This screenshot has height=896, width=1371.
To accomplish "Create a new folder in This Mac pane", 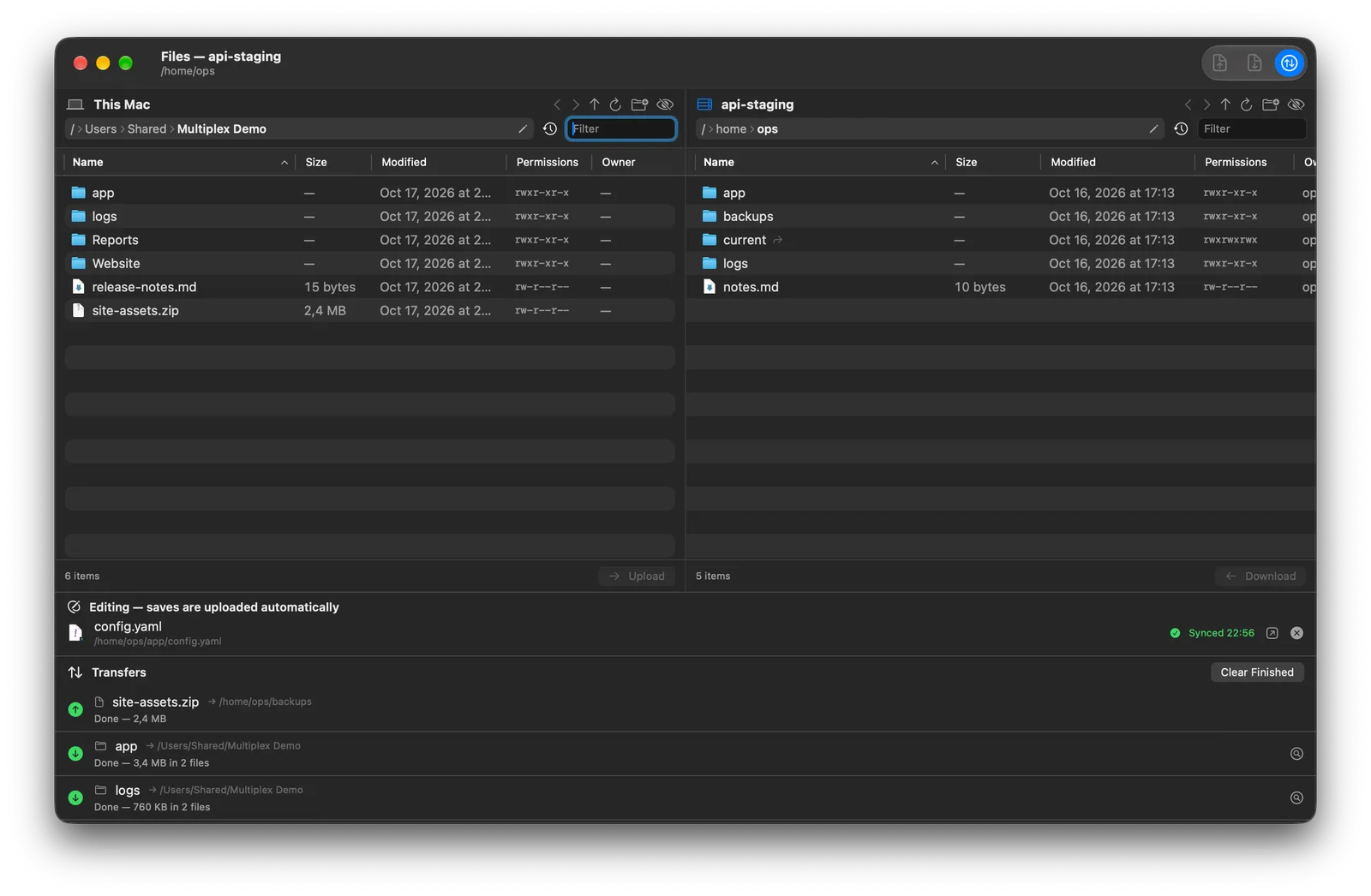I will pyautogui.click(x=639, y=105).
